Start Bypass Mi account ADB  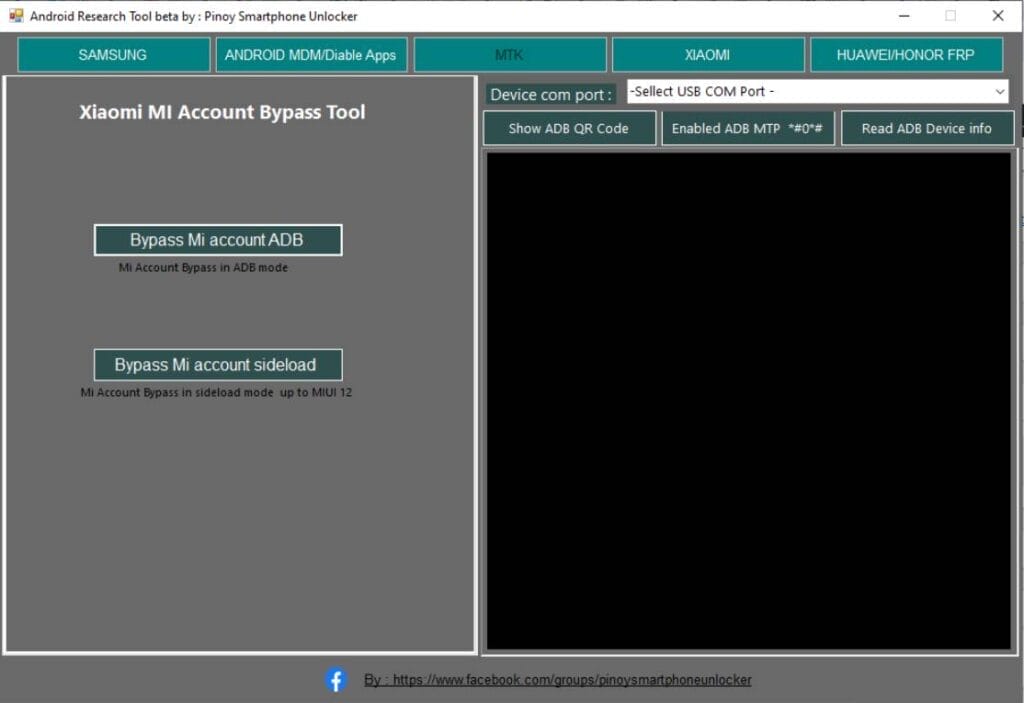coord(217,240)
